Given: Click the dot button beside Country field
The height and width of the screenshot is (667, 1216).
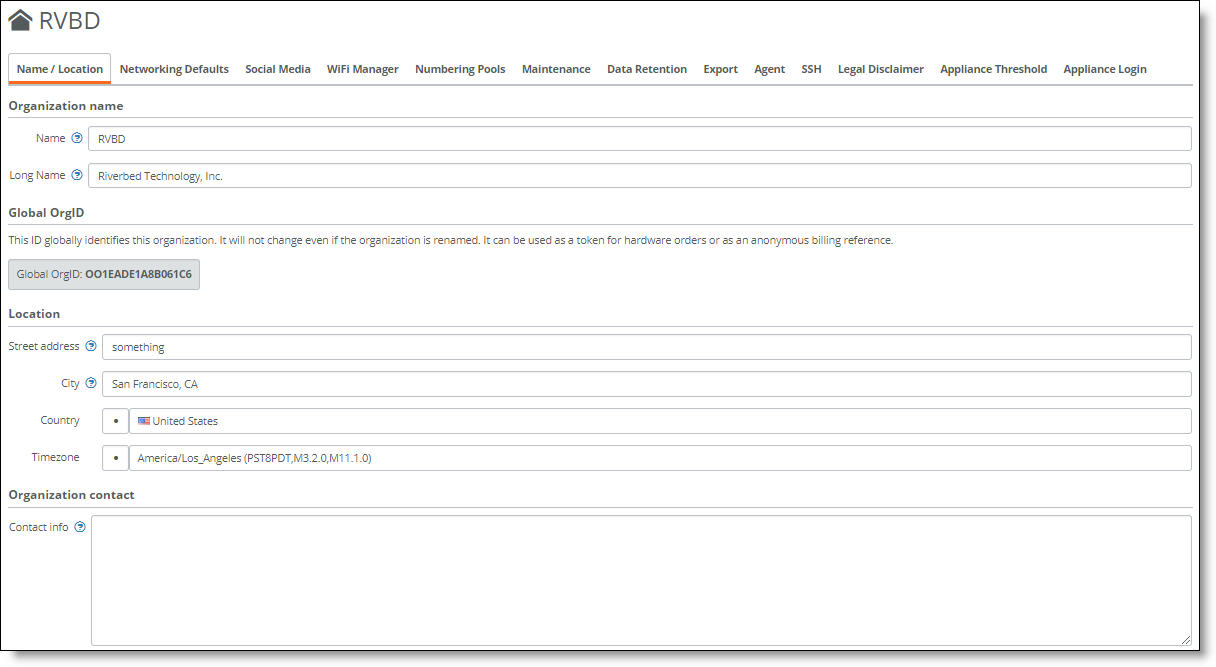Looking at the screenshot, I should click(x=116, y=421).
